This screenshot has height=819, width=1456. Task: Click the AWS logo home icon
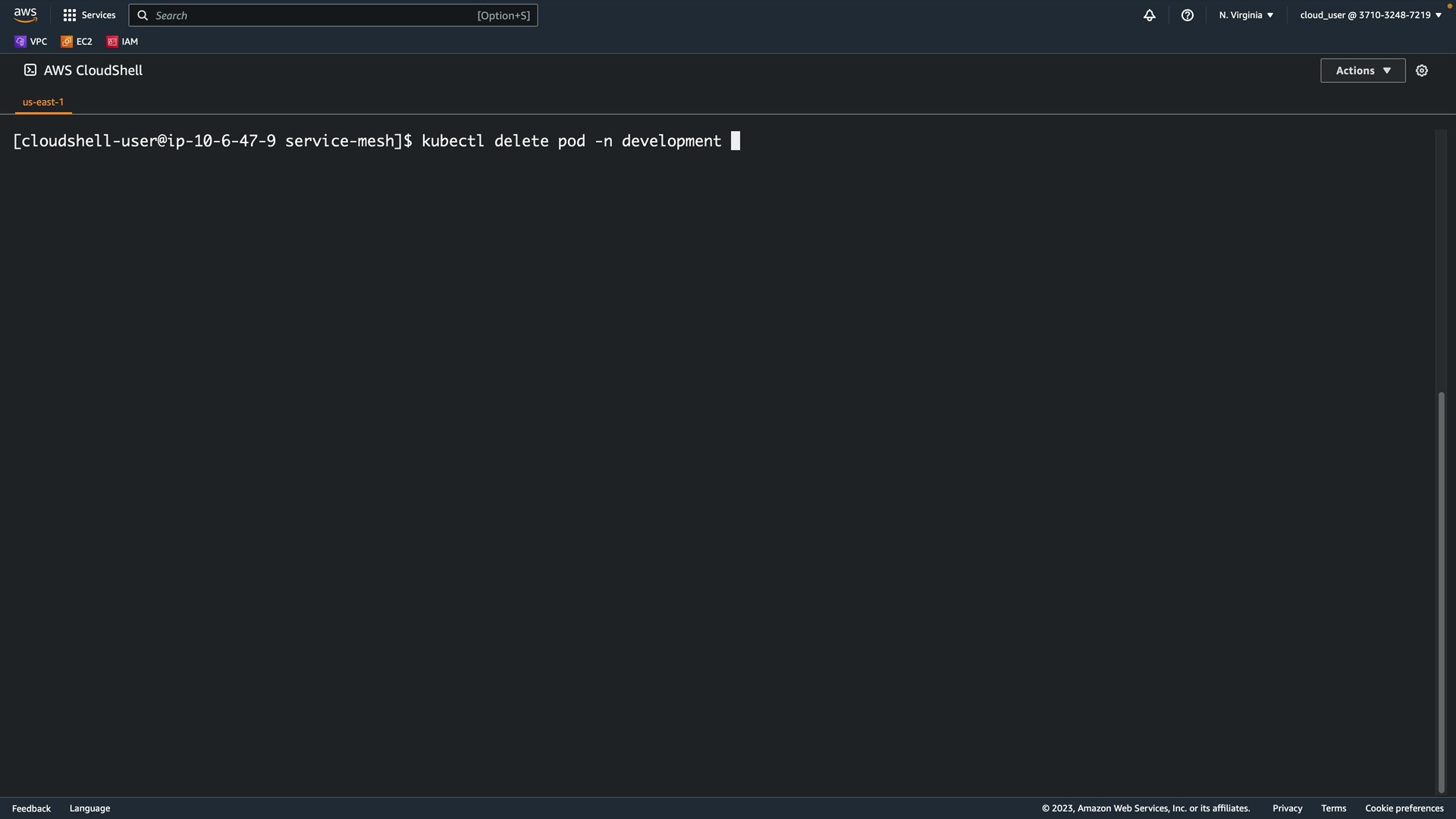pyautogui.click(x=25, y=15)
